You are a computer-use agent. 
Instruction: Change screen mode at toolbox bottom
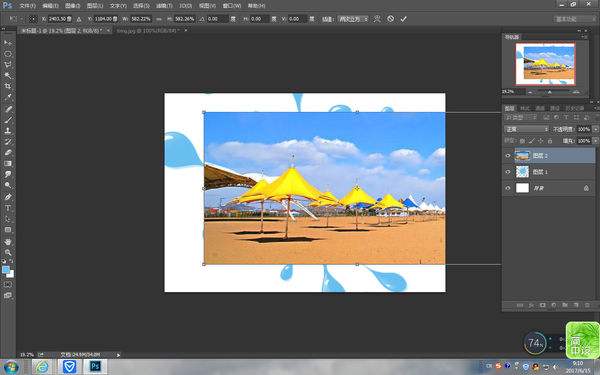pos(8,295)
